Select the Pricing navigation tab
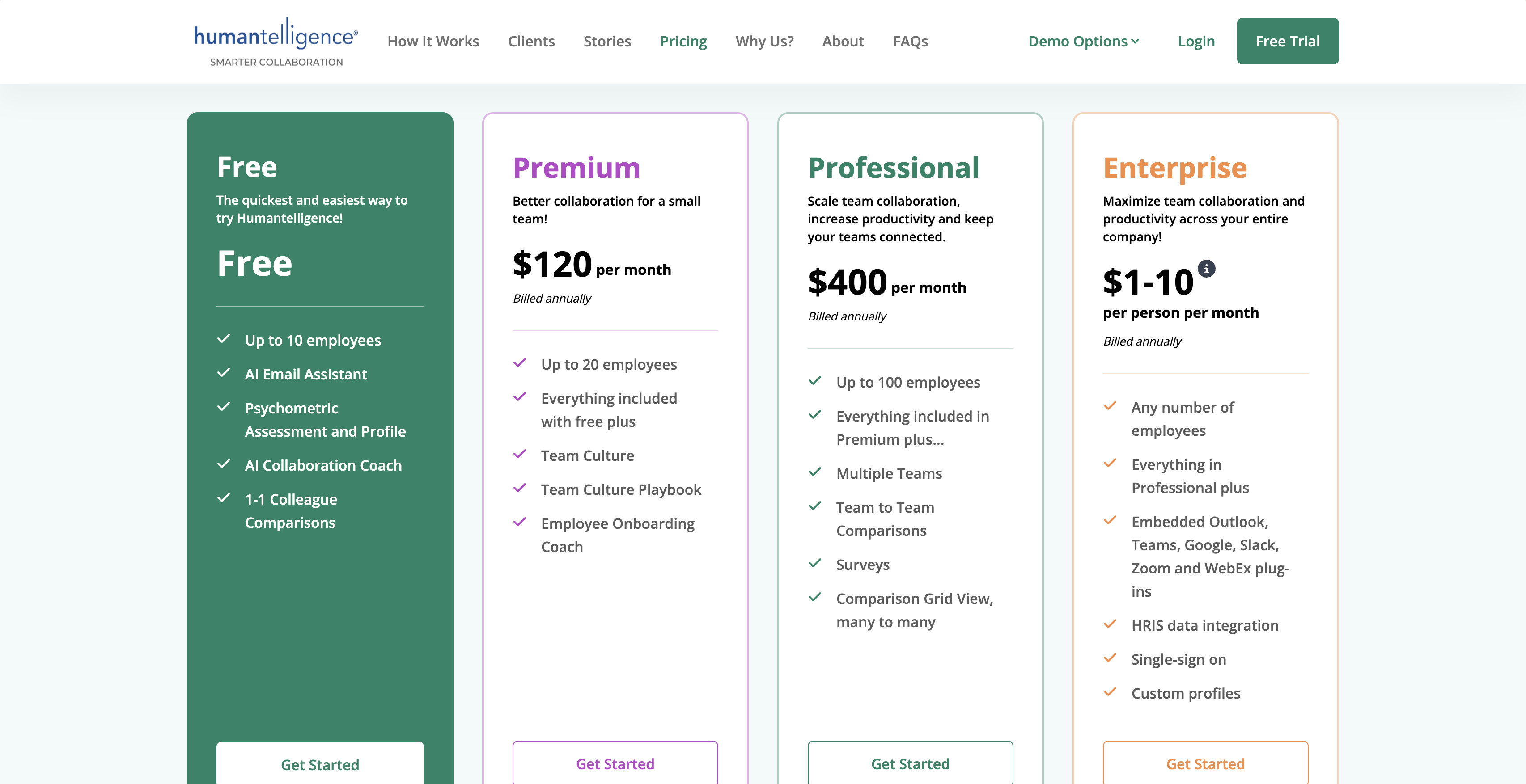 click(683, 41)
